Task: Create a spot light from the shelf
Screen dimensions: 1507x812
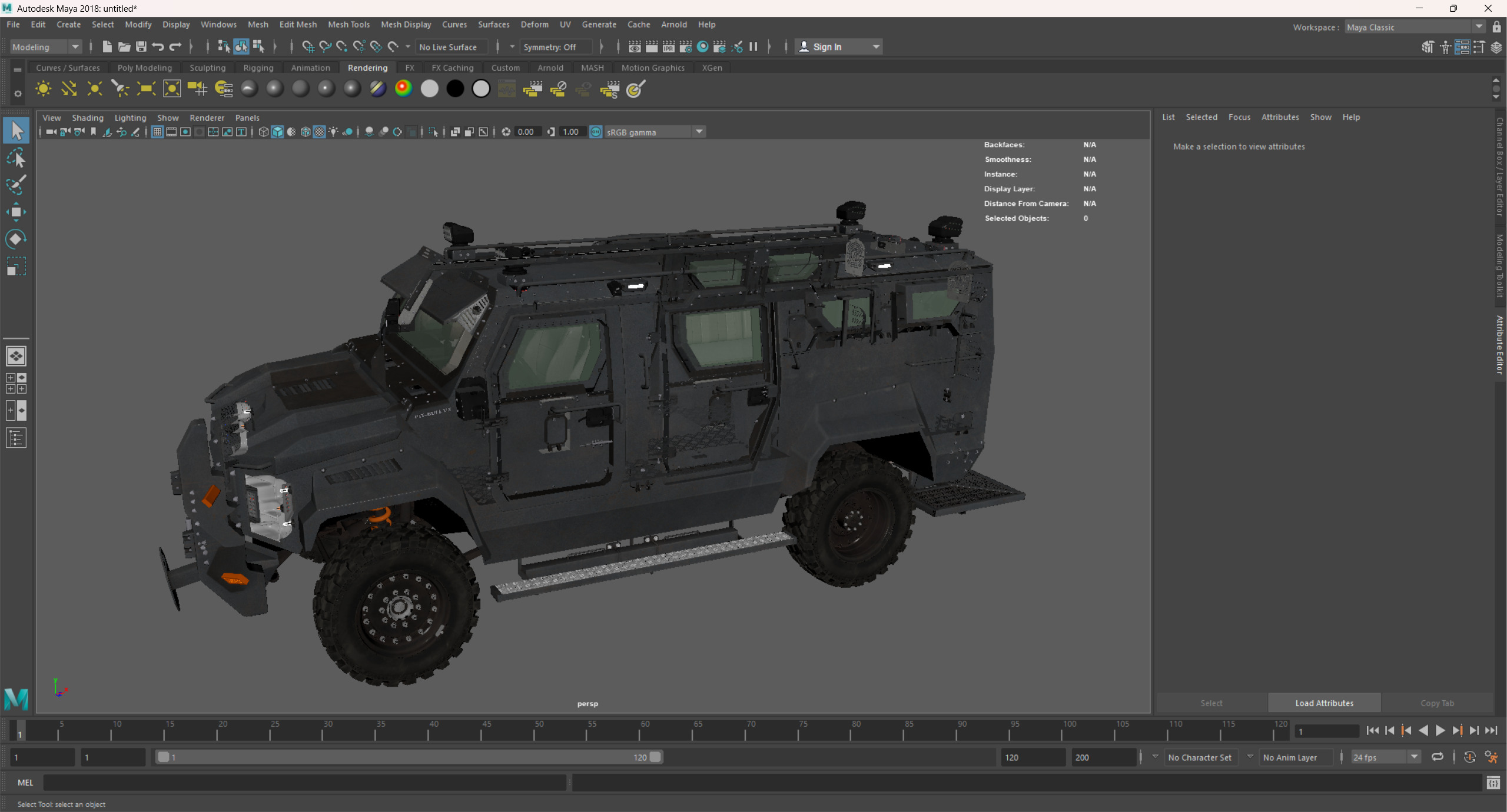Action: [x=120, y=89]
